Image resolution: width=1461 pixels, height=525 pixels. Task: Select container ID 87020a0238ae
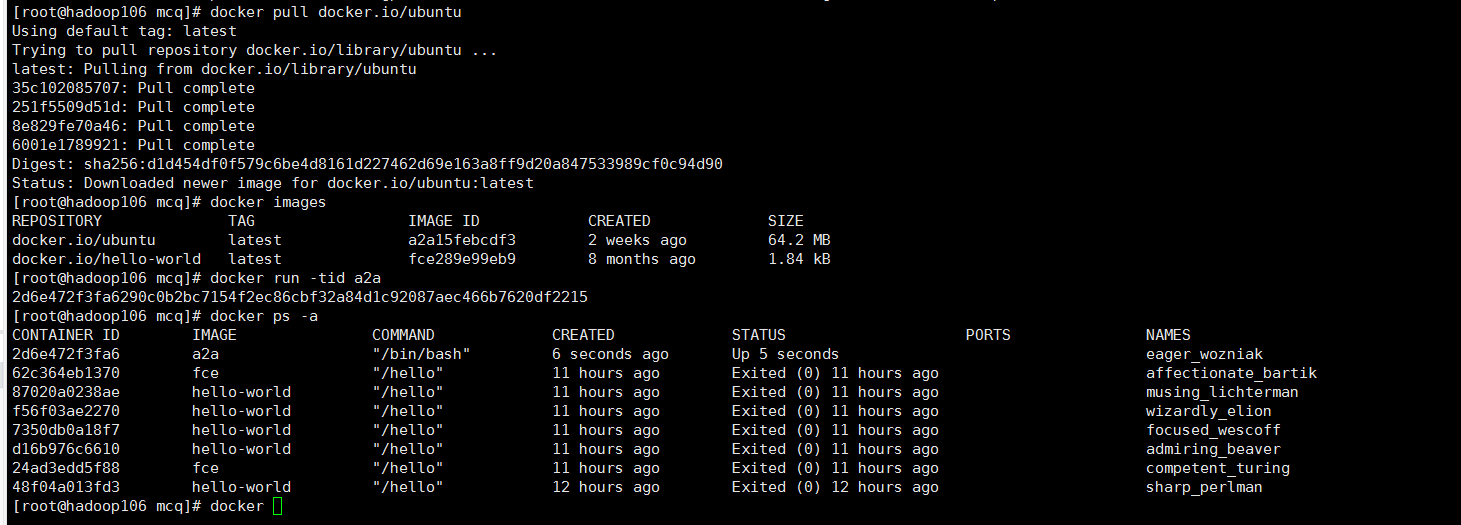65,392
